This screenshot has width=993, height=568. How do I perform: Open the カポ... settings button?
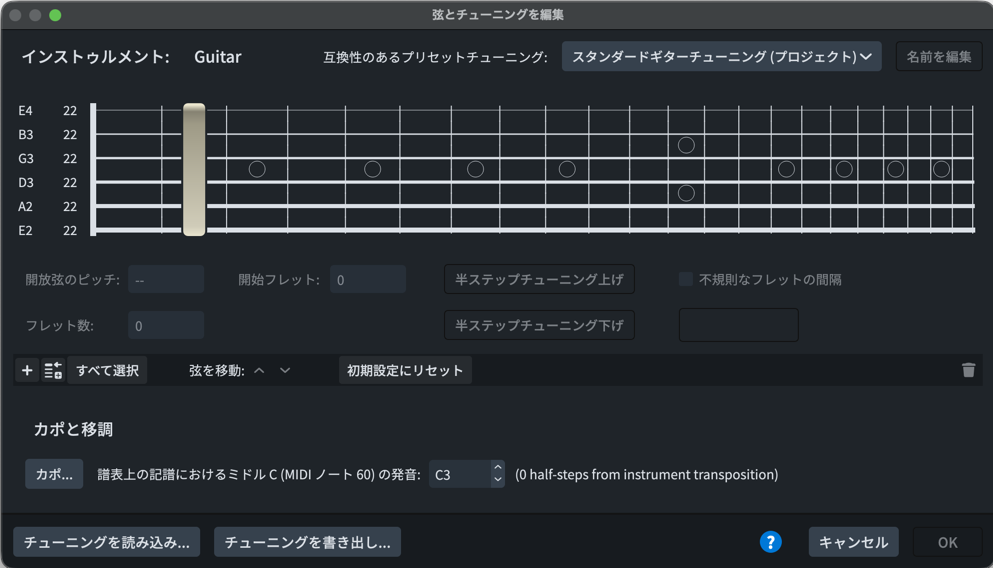tap(54, 474)
